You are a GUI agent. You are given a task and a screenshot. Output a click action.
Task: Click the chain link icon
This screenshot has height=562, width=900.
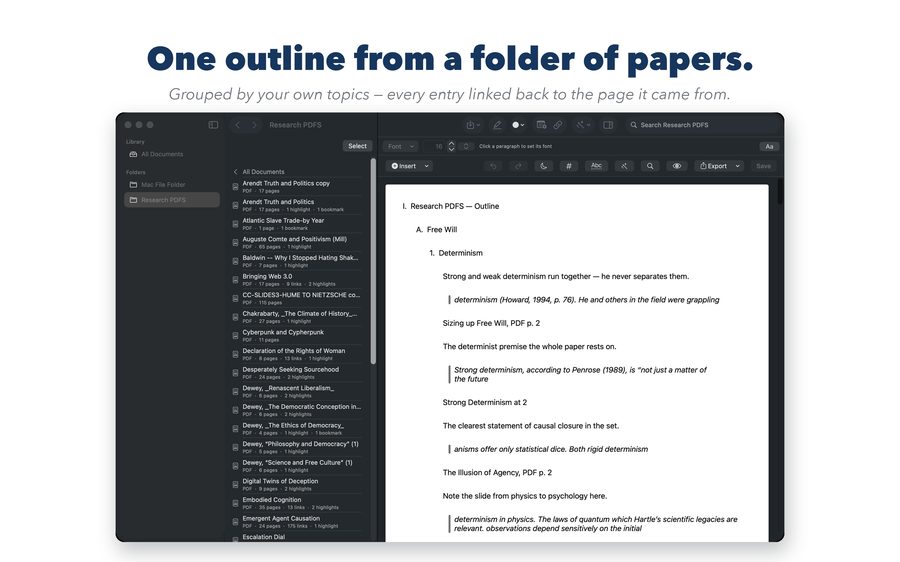click(557, 125)
